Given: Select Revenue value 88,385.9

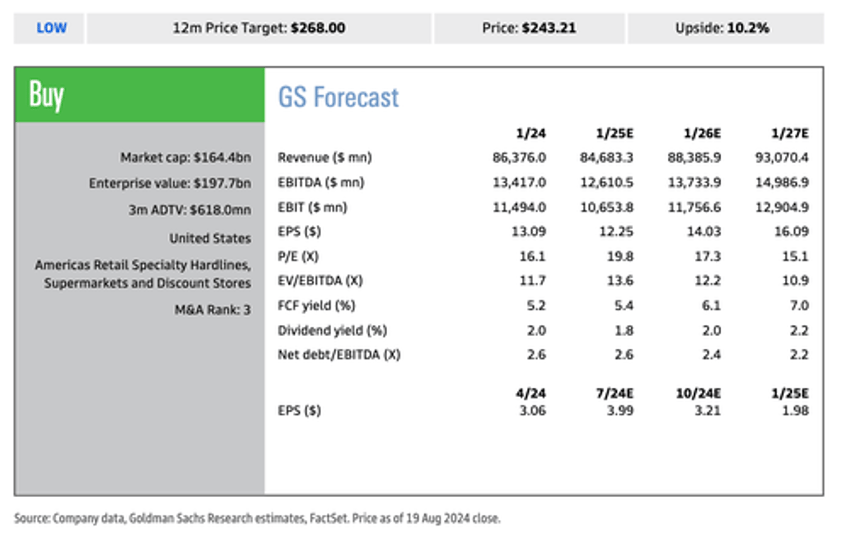Looking at the screenshot, I should (694, 157).
